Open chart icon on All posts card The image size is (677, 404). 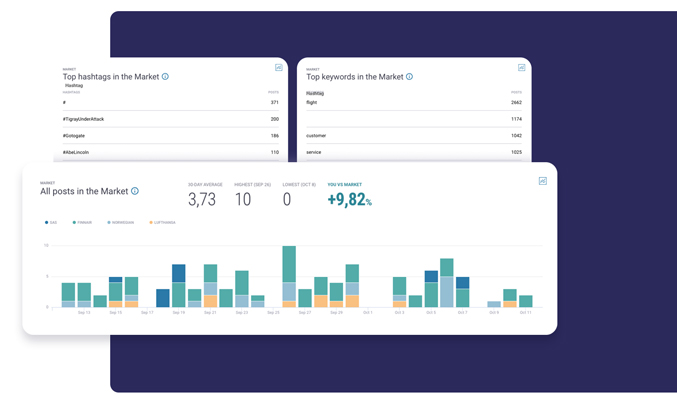[543, 181]
